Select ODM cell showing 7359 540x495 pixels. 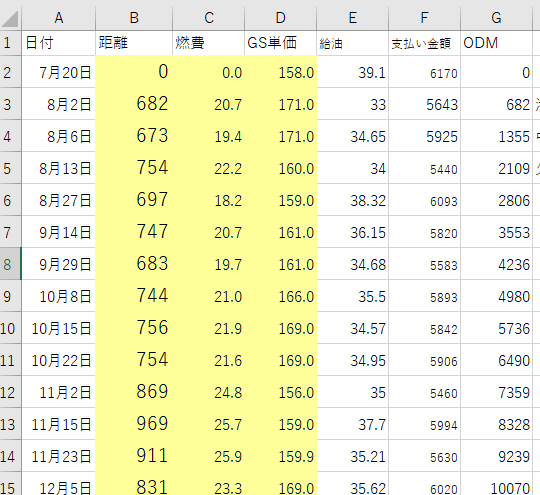[496, 392]
